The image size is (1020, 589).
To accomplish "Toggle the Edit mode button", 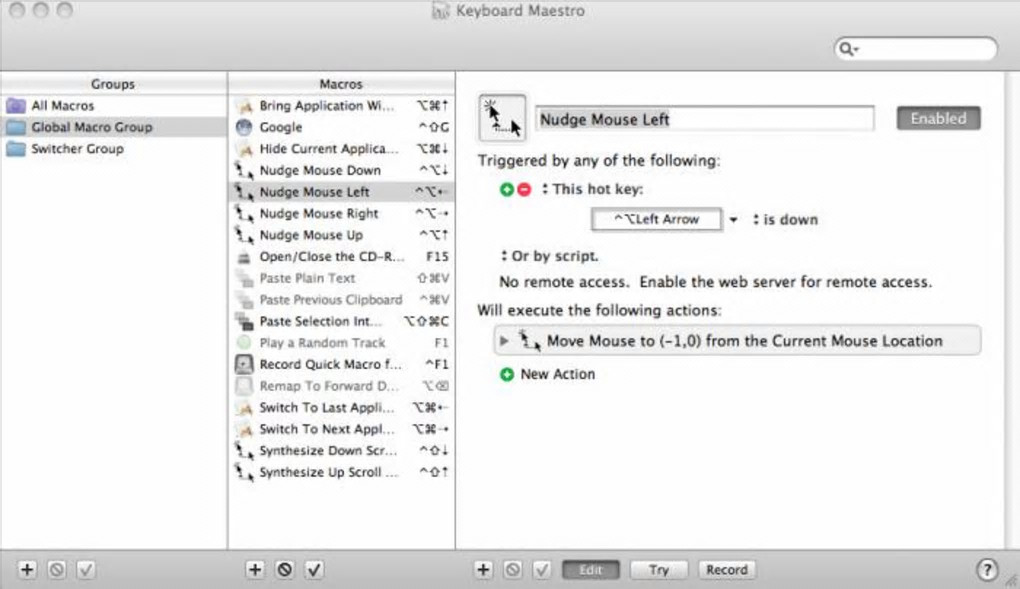I will pyautogui.click(x=591, y=570).
